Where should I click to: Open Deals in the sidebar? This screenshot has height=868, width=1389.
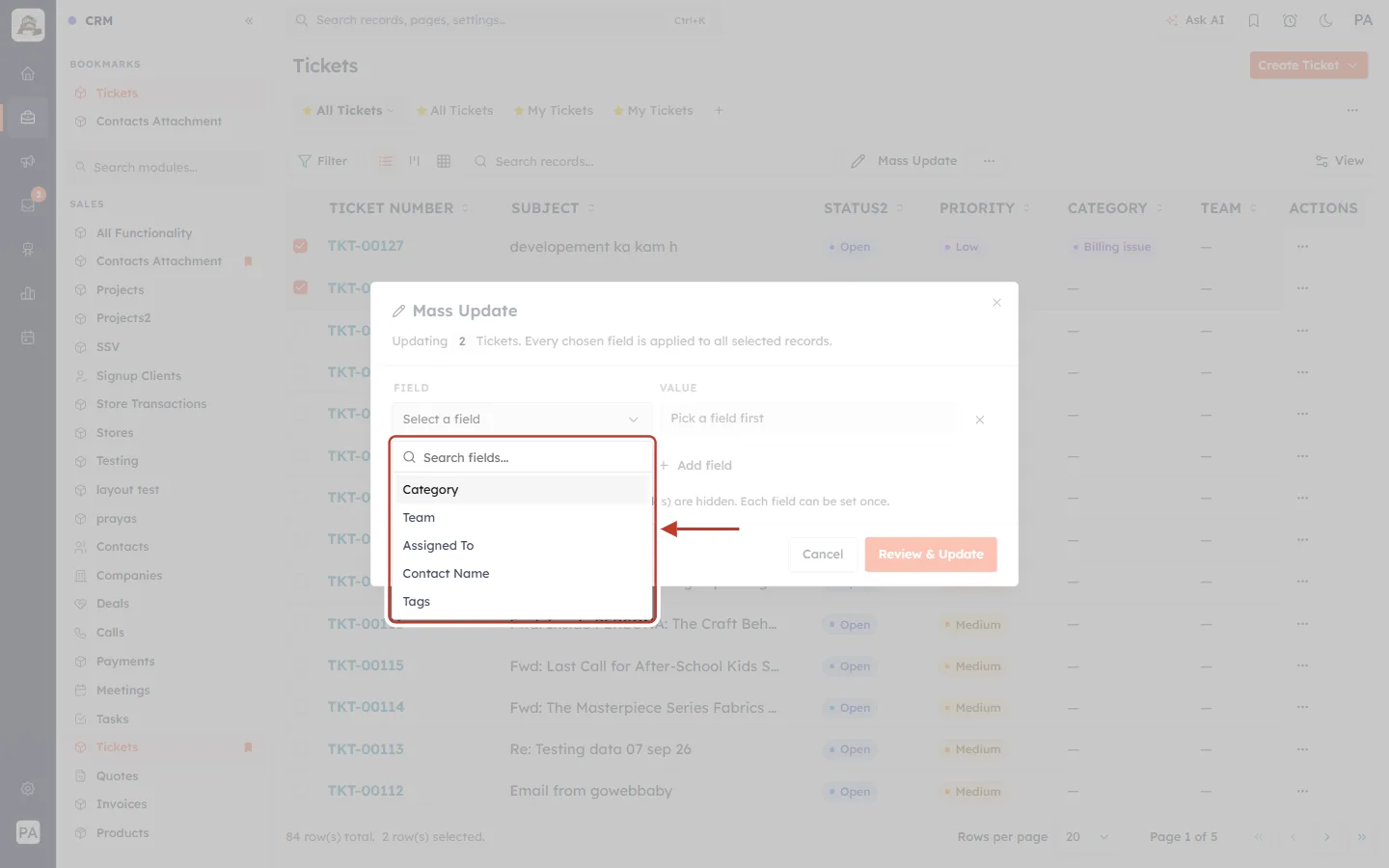[113, 604]
